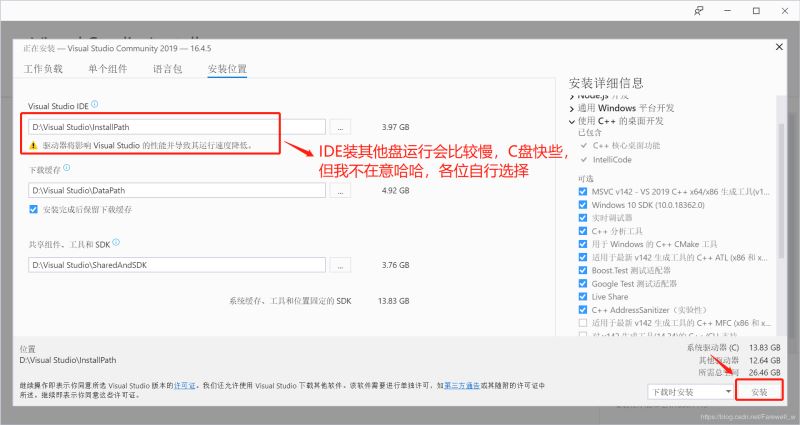Open the 许可证 link
Screen dimensions: 800x425
[185, 386]
